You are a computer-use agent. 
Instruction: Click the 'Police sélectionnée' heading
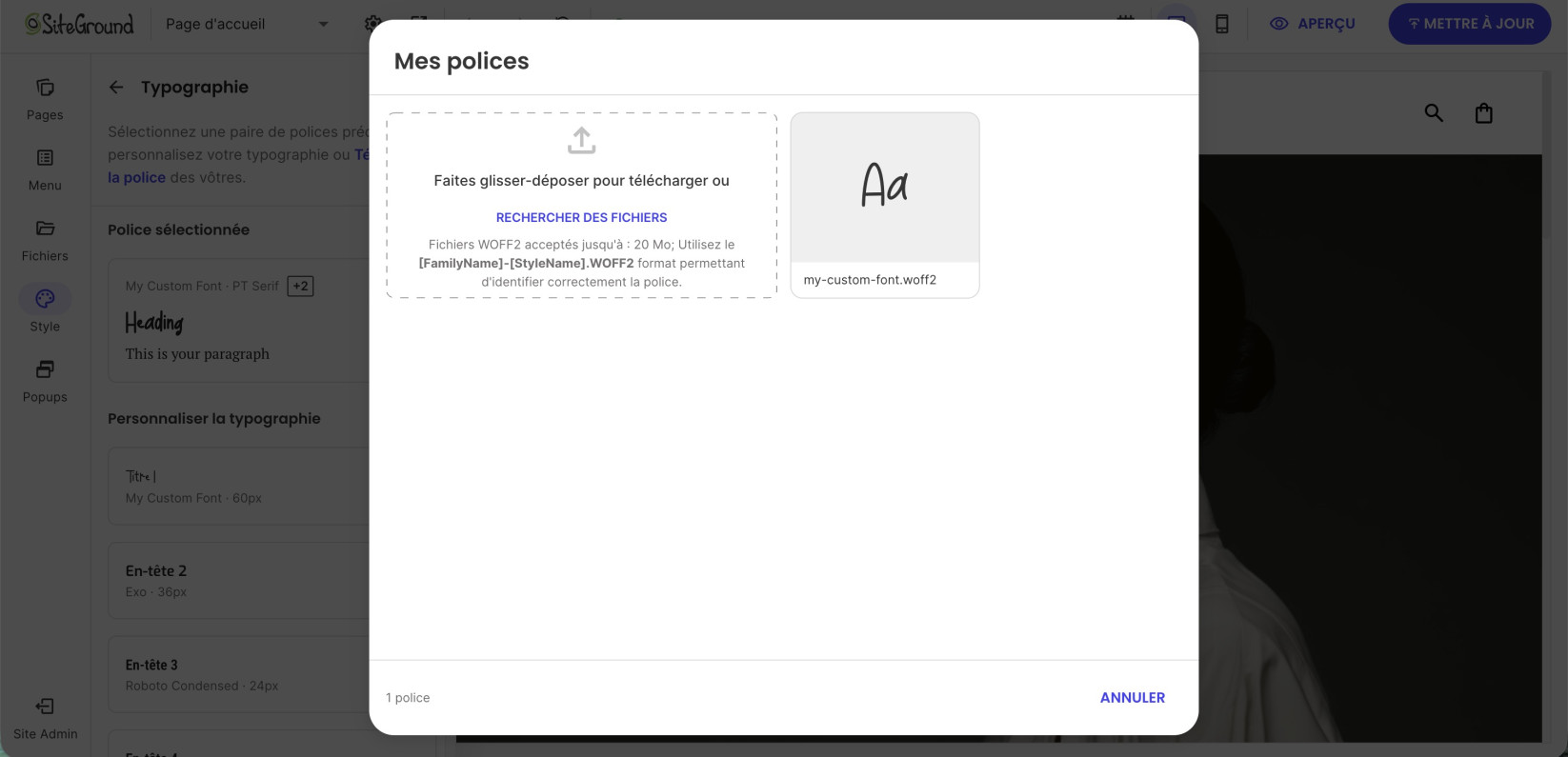[x=178, y=229]
